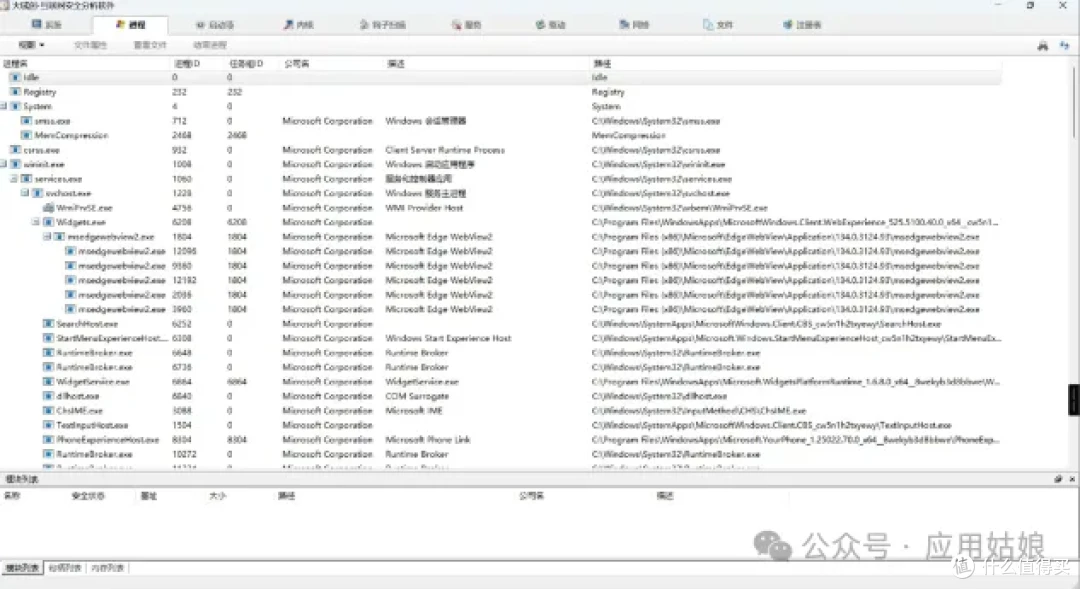
Task: Click the 'Microsoft Phone Link' description cell
Action: point(428,439)
